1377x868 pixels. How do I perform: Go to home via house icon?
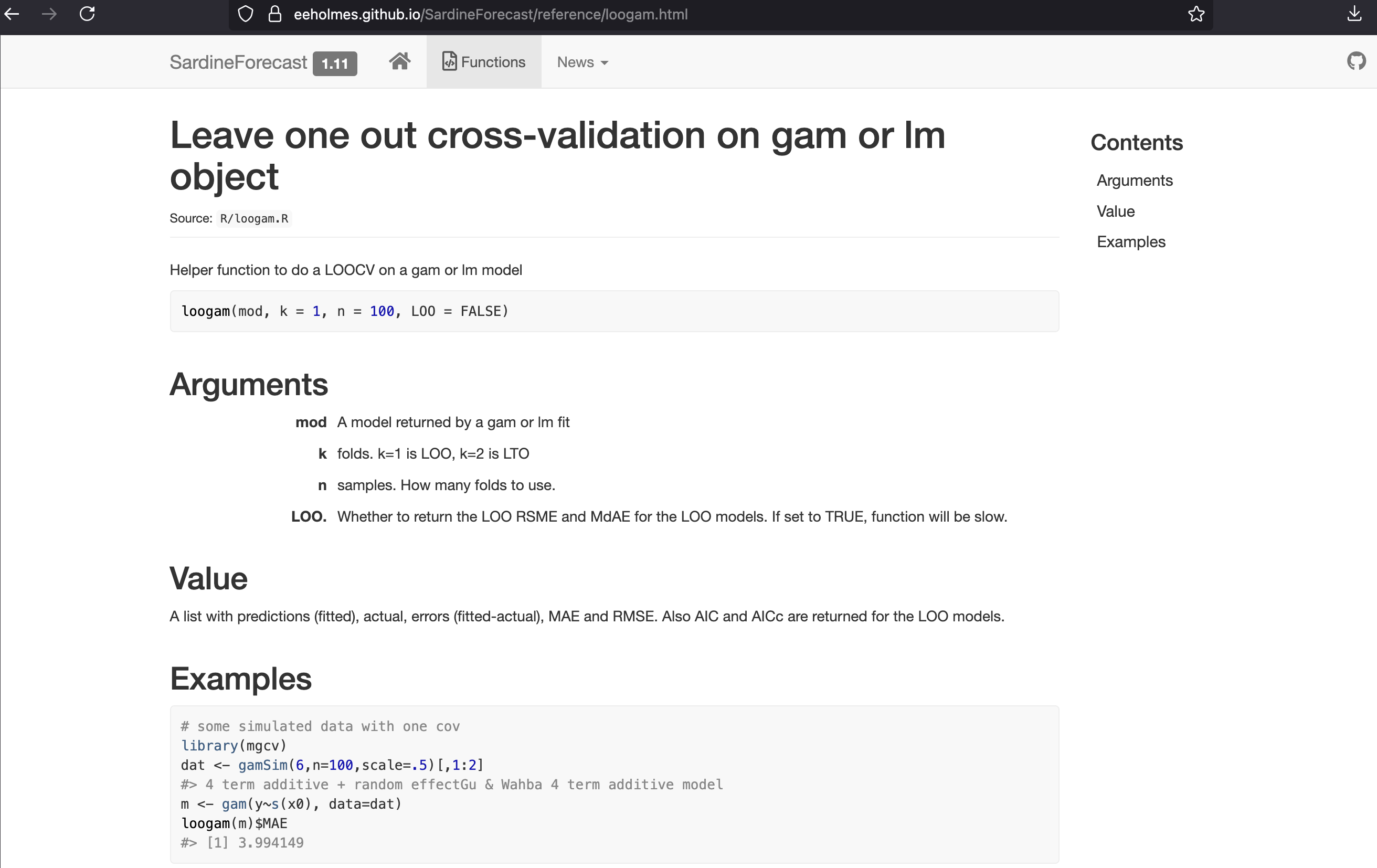pos(400,61)
